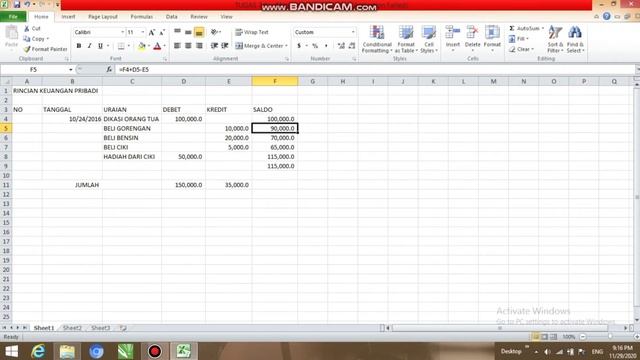This screenshot has height=360, width=640.
Task: Toggle the highlighted Bottom Align button
Action: (x=199, y=32)
